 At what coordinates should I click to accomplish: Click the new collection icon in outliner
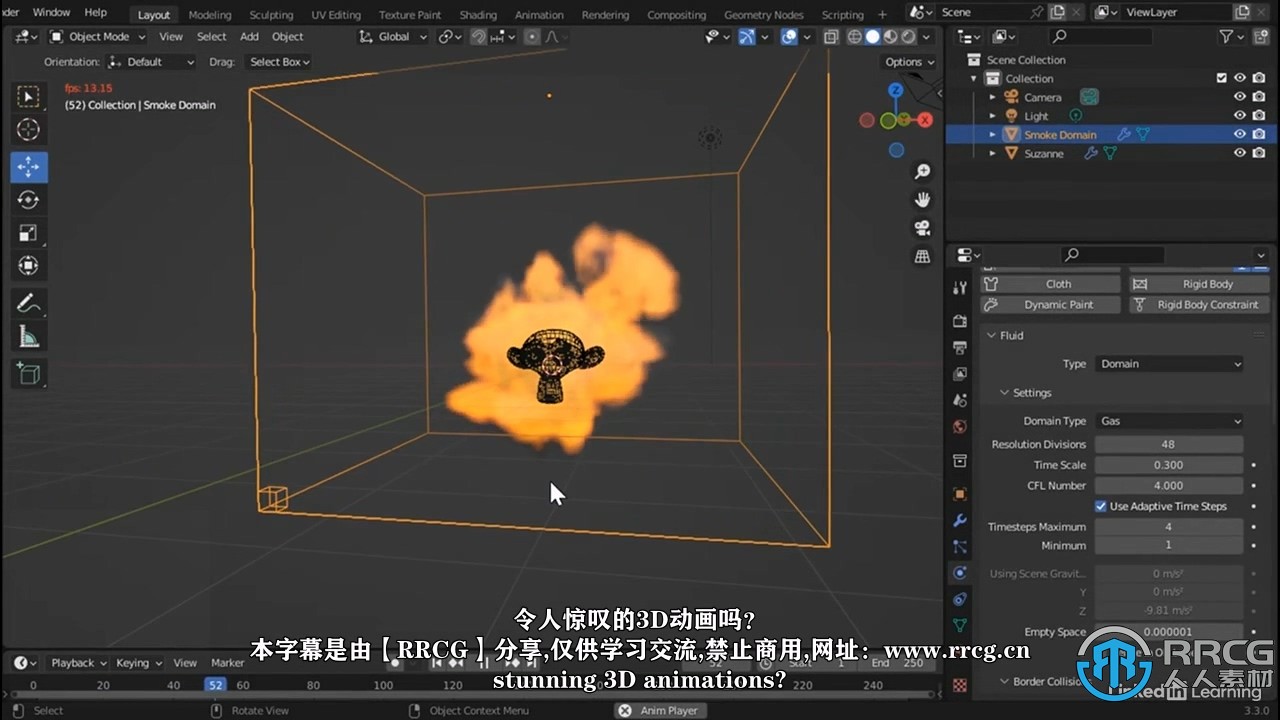(1259, 36)
